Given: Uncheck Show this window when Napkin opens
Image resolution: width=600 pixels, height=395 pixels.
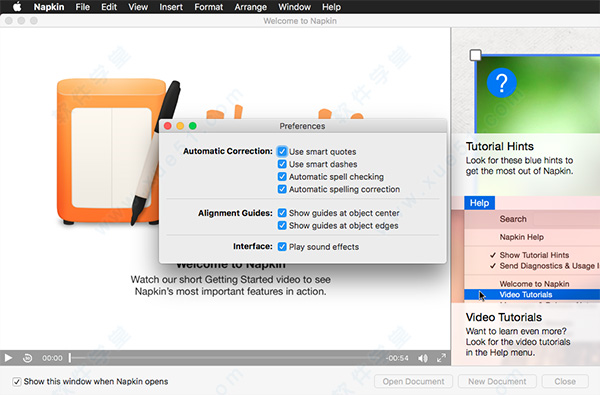Looking at the screenshot, I should pos(16,382).
